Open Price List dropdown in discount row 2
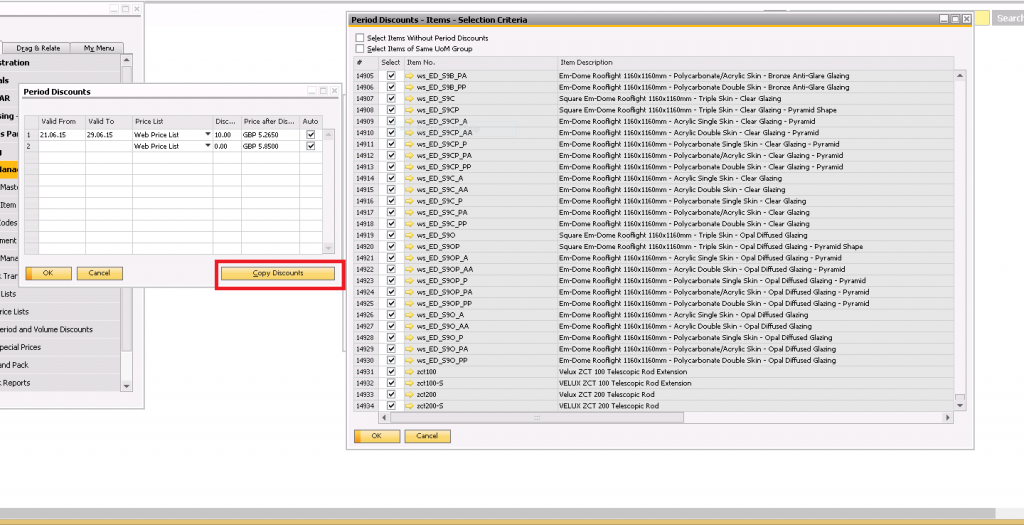 tap(208, 146)
